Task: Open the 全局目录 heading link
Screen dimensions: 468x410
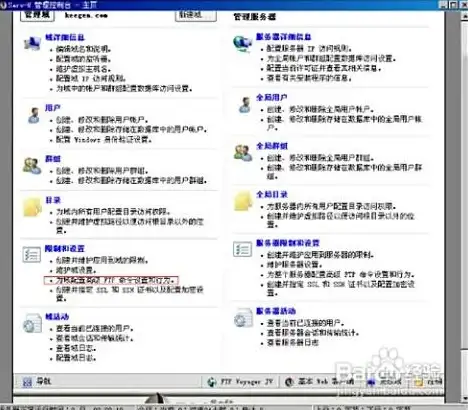Action: coord(272,194)
